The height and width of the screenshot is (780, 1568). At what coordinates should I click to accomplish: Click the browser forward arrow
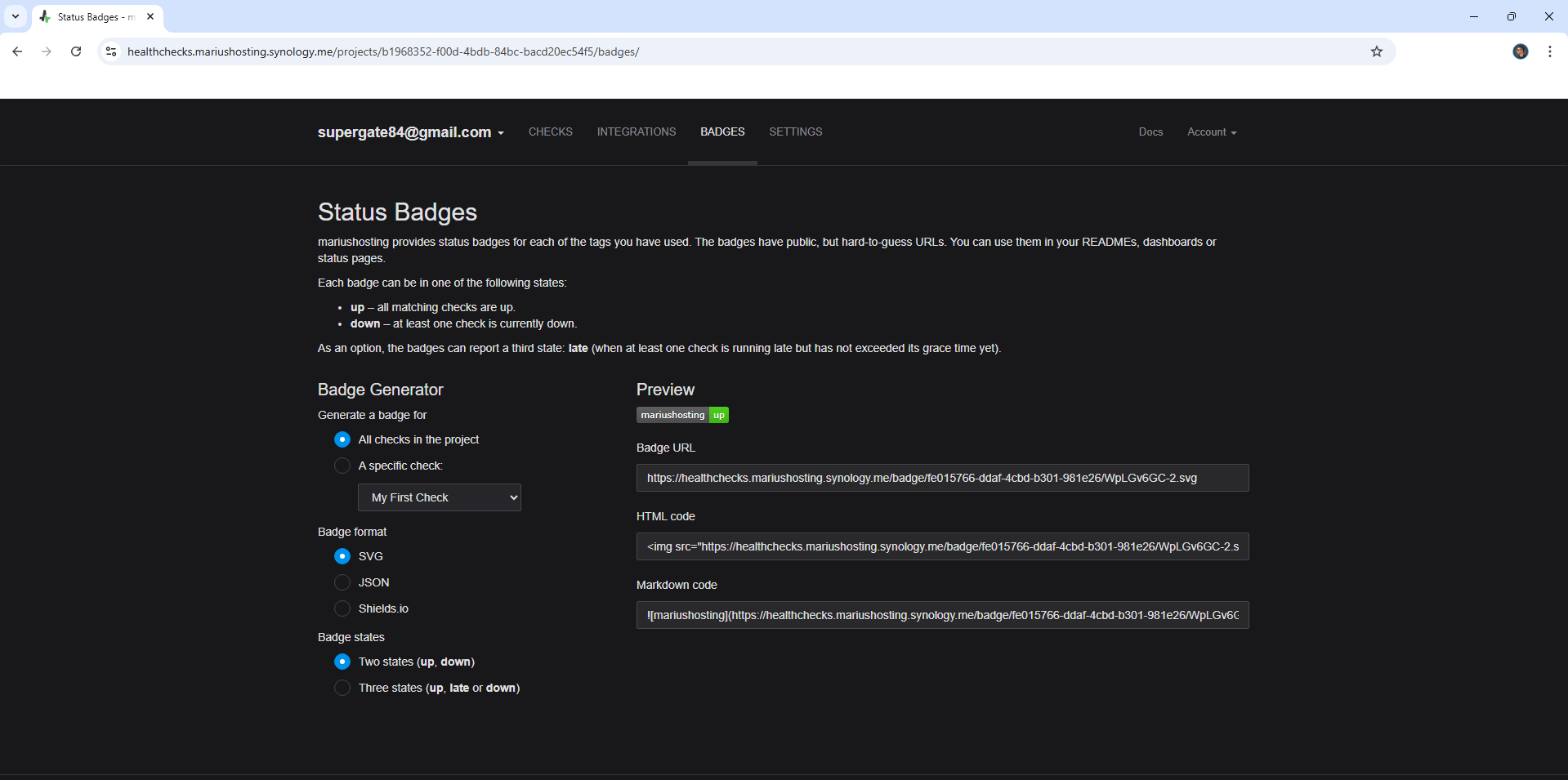tap(47, 51)
